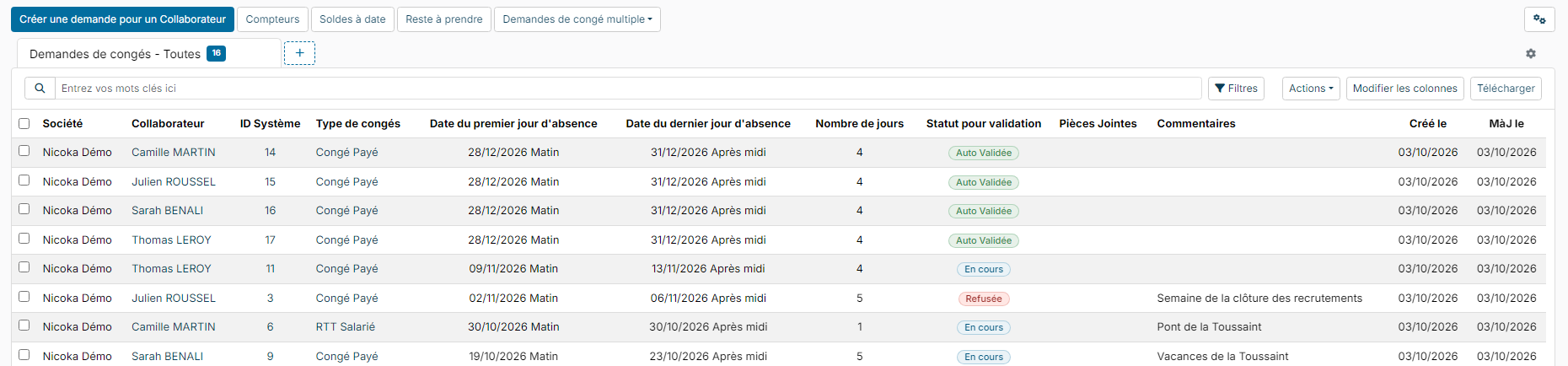Click the RTT Salarié leave type cell
Image resolution: width=1568 pixels, height=366 pixels.
[346, 327]
